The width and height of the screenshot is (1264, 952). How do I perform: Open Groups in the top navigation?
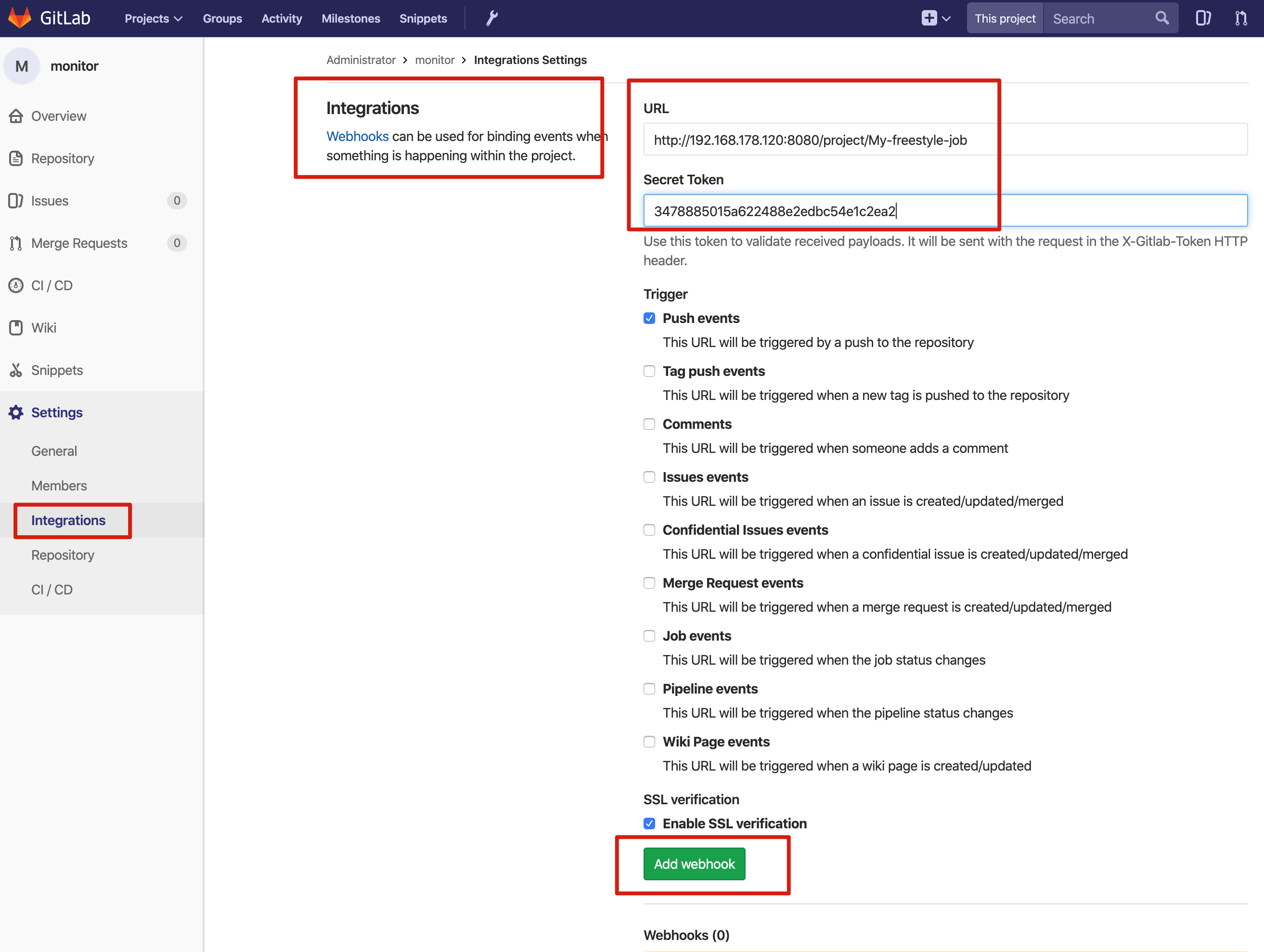(x=222, y=18)
